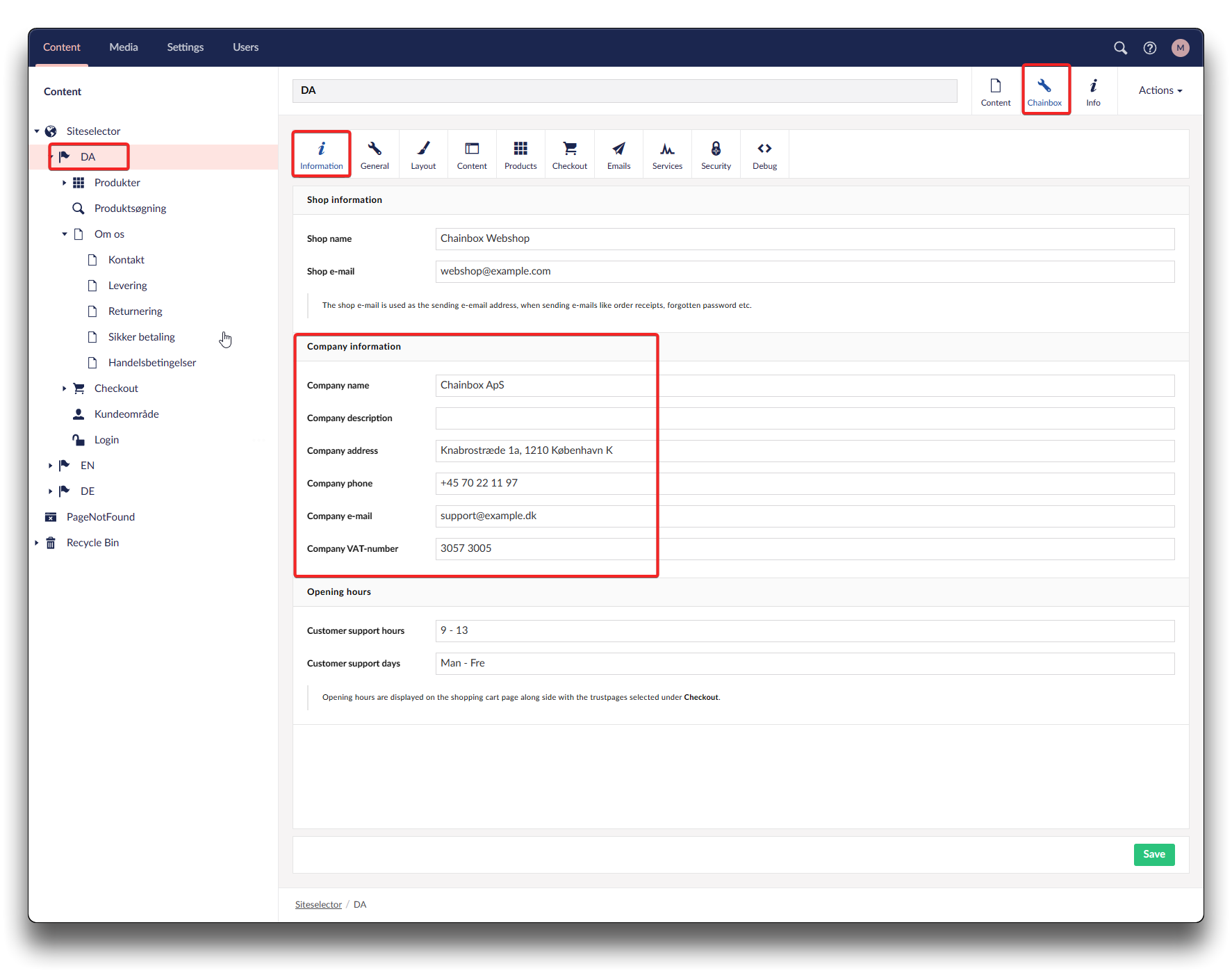Select the Information settings tab

coord(321,154)
